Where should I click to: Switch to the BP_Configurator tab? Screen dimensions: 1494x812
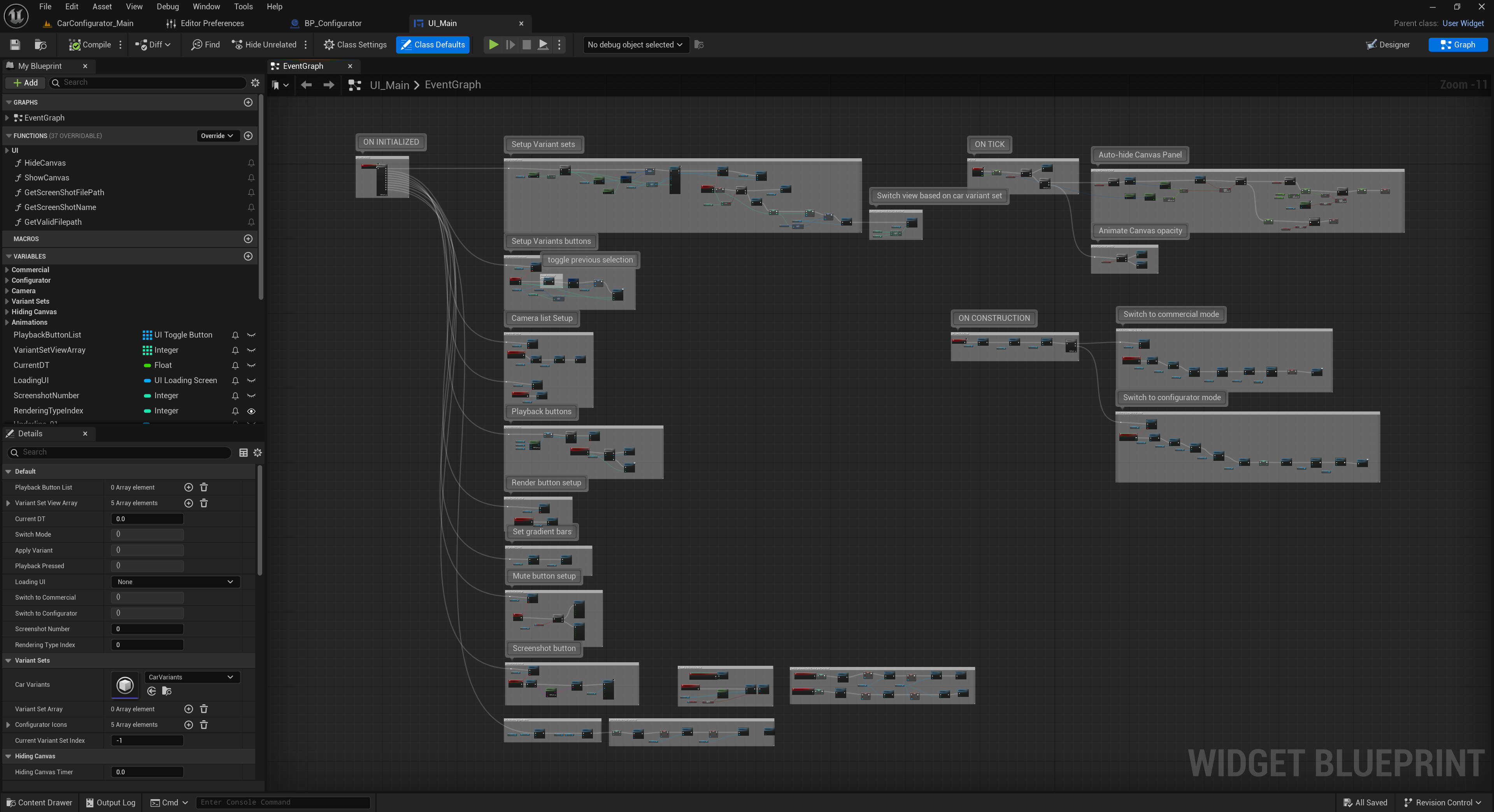[x=332, y=23]
